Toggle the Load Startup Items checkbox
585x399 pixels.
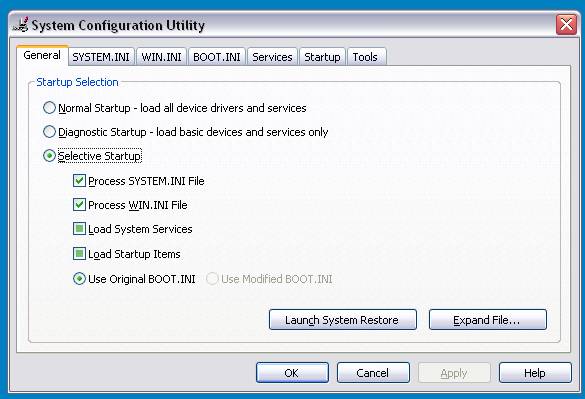pyautogui.click(x=79, y=254)
